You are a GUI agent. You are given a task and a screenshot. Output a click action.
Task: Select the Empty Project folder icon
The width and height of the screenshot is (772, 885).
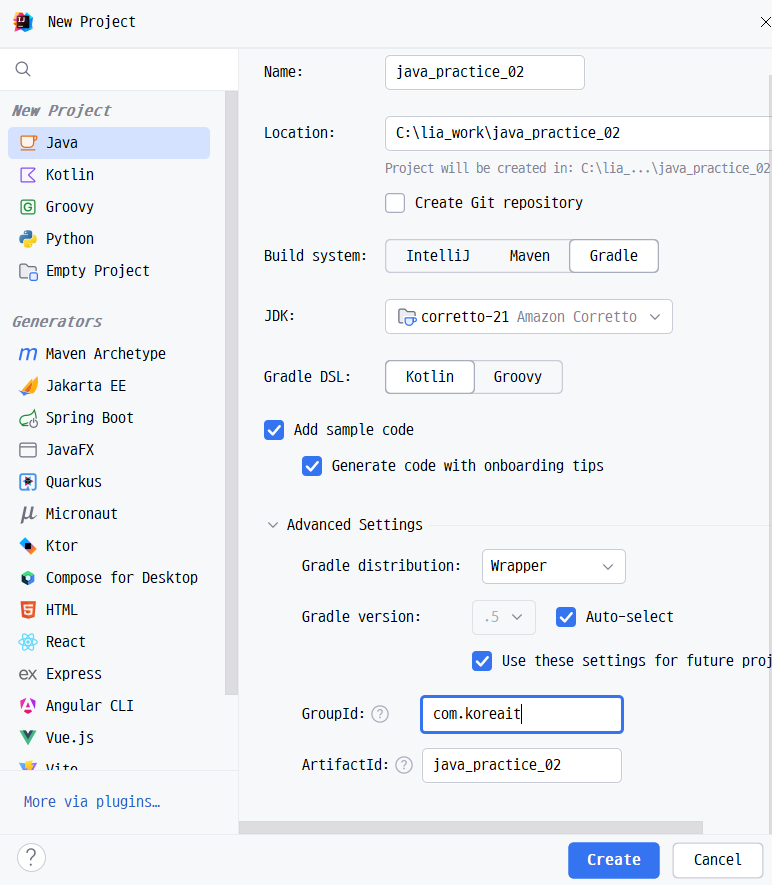[28, 271]
